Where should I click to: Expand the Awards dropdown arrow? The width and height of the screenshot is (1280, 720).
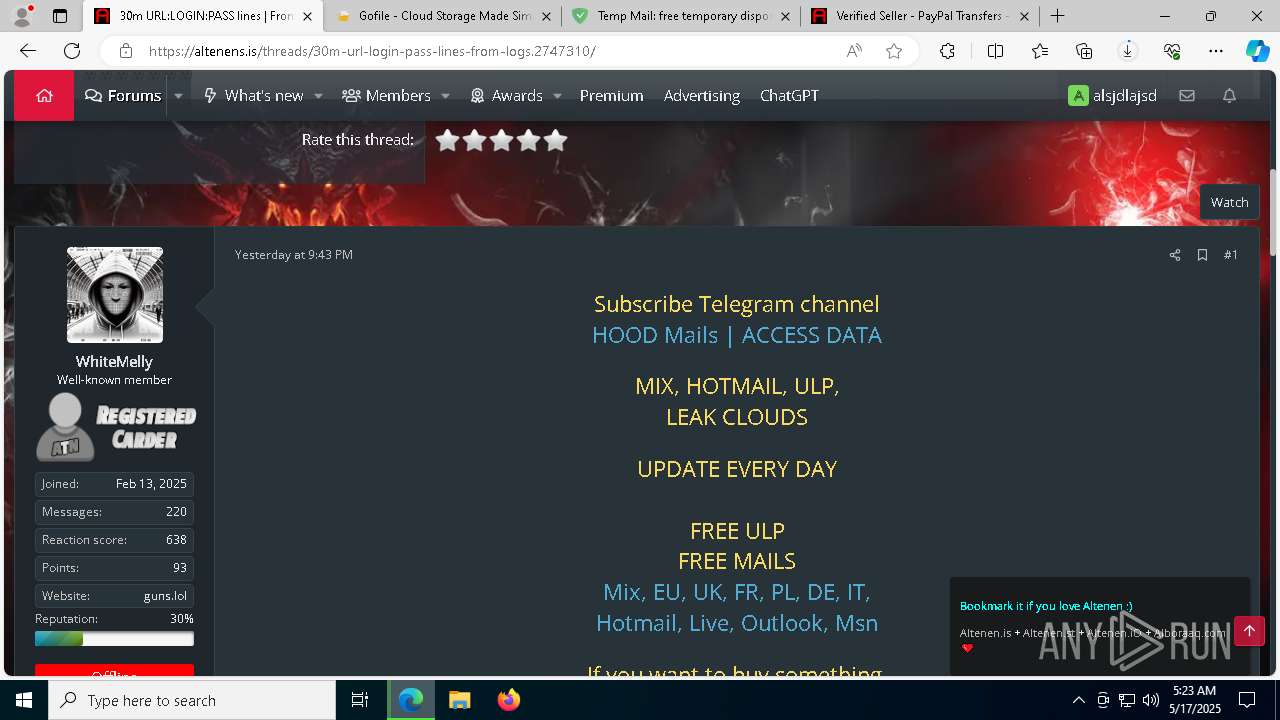coord(557,96)
